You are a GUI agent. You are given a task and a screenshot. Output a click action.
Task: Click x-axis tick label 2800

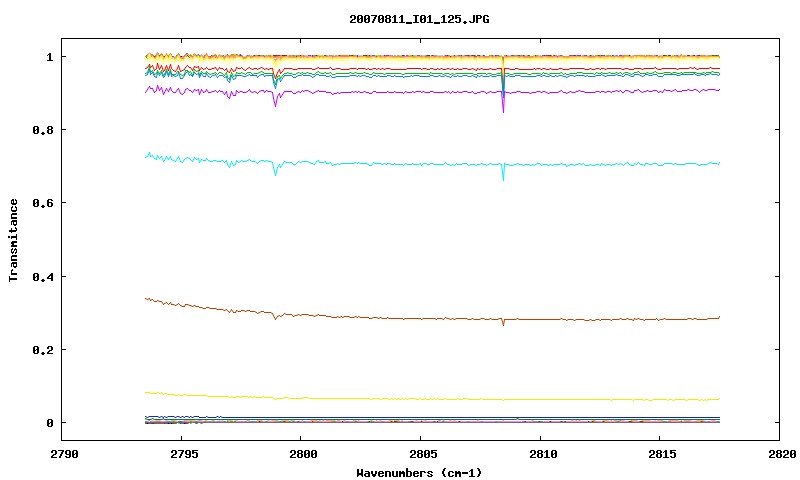tap(303, 454)
